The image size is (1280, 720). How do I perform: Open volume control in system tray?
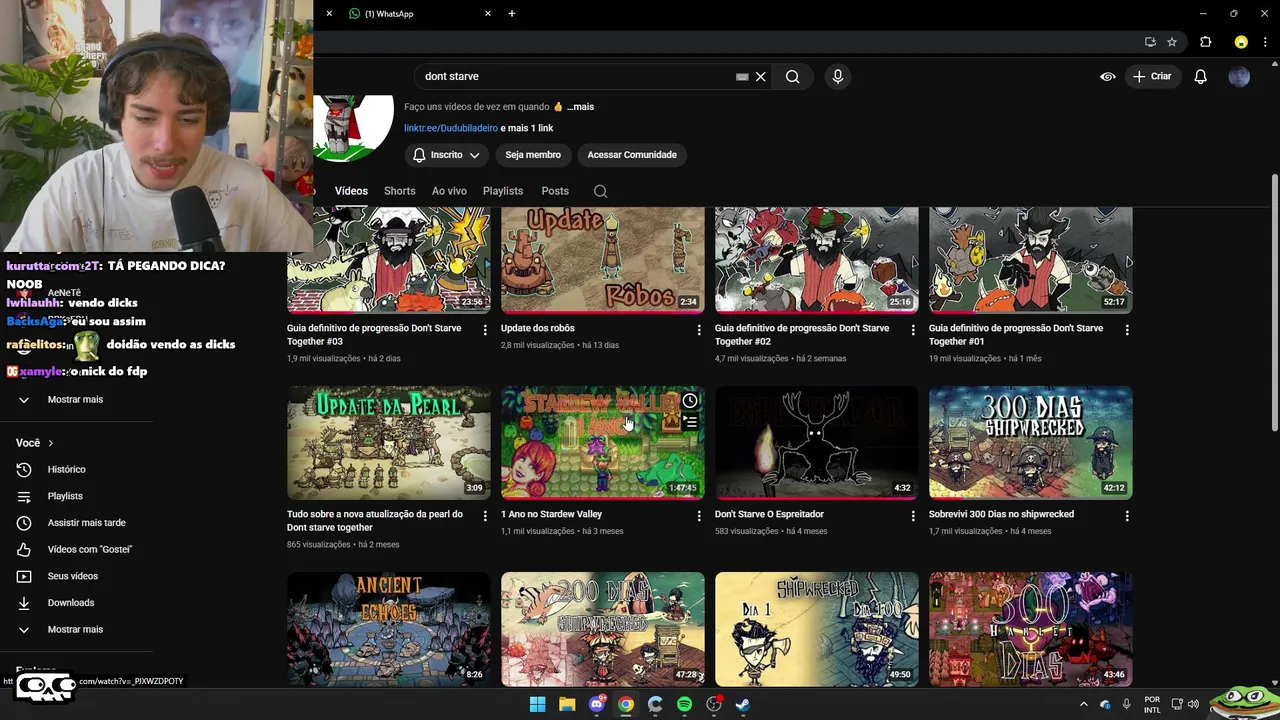(1195, 704)
